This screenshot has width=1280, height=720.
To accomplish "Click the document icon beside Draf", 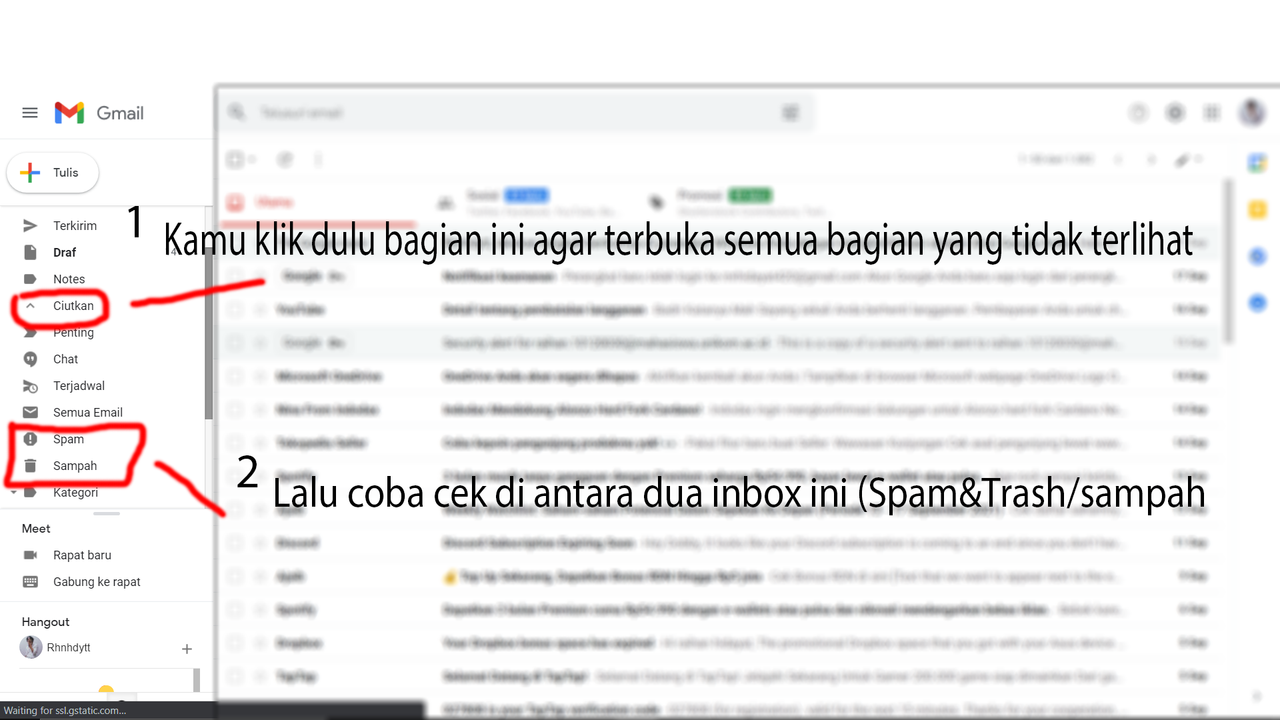I will tap(30, 252).
